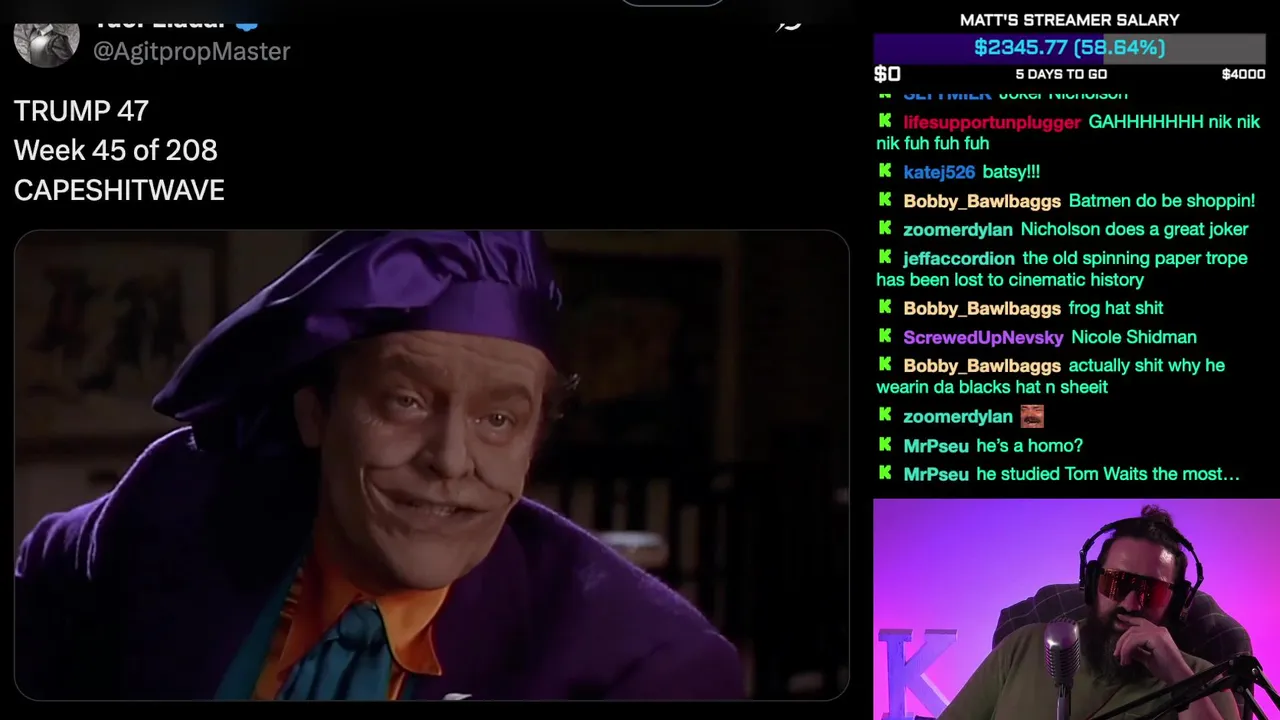This screenshot has height=720, width=1280.
Task: Click Kick badge beside 'he's a homo?' message
Action: click(885, 444)
